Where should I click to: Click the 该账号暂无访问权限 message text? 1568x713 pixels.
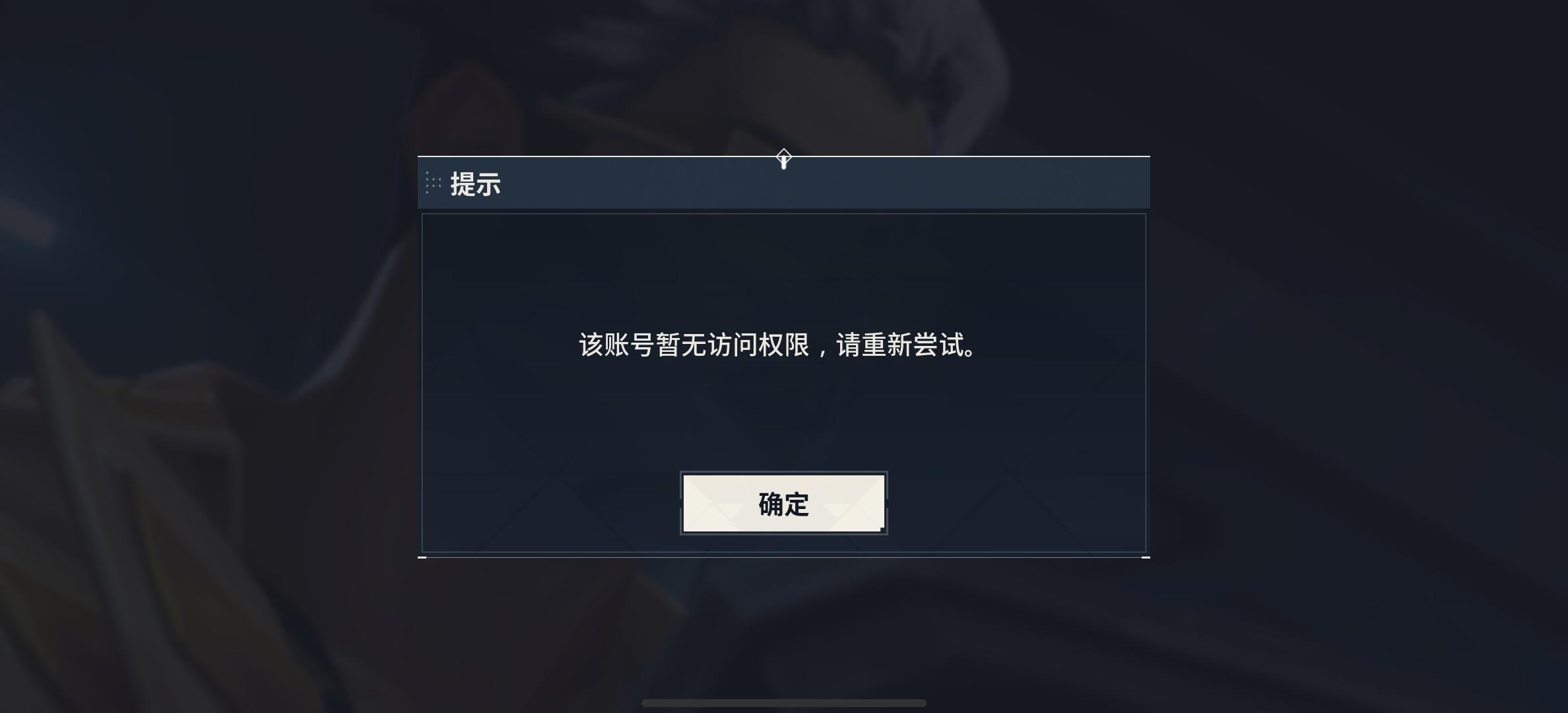point(694,345)
